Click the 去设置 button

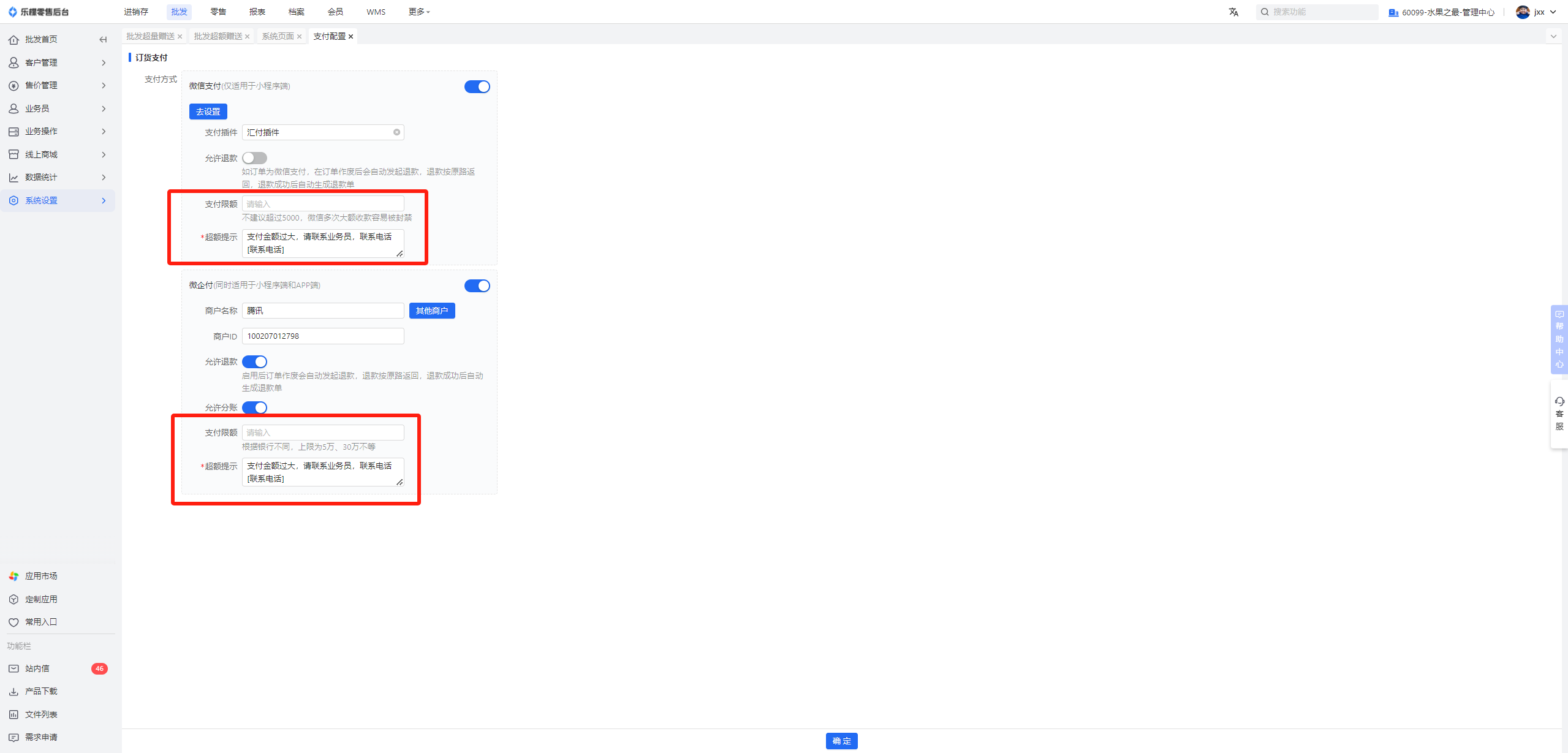208,112
